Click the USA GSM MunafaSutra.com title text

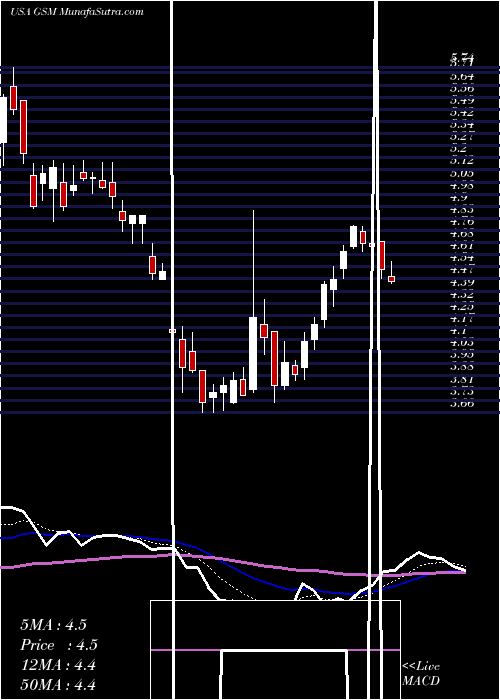point(77,12)
